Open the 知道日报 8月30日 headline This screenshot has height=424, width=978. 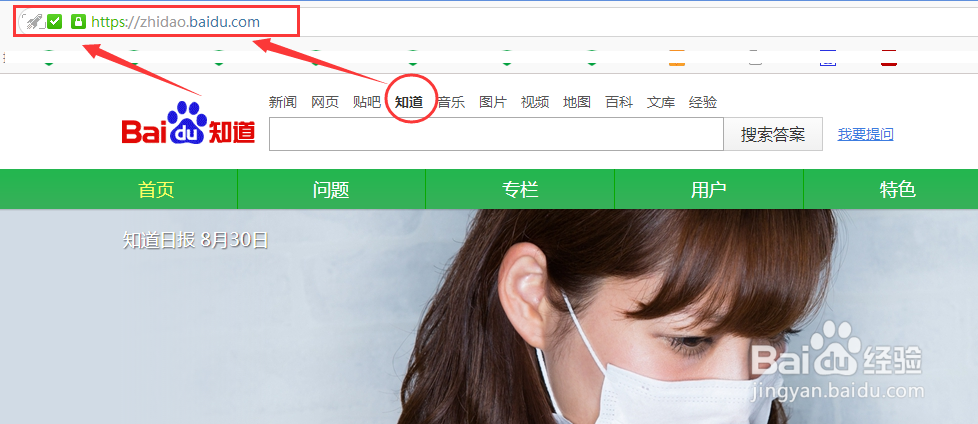point(195,240)
